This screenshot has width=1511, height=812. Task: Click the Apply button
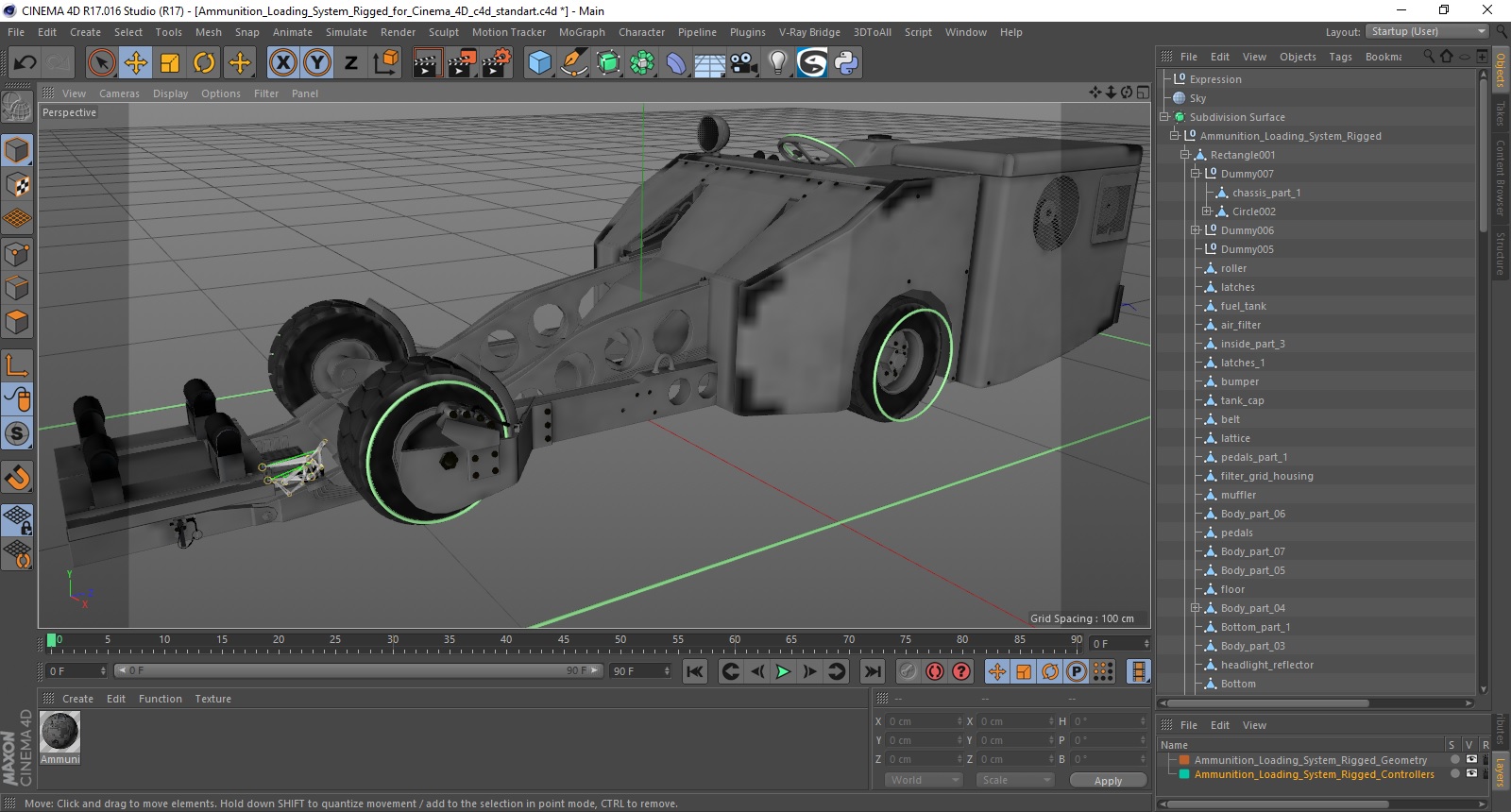click(1108, 781)
